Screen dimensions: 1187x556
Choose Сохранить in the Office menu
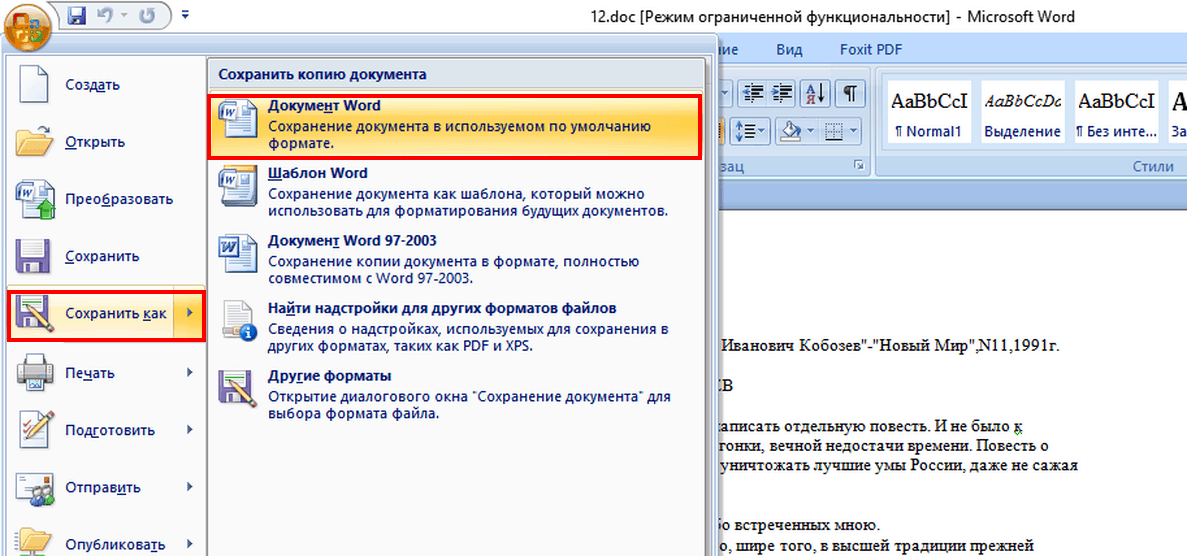point(105,256)
